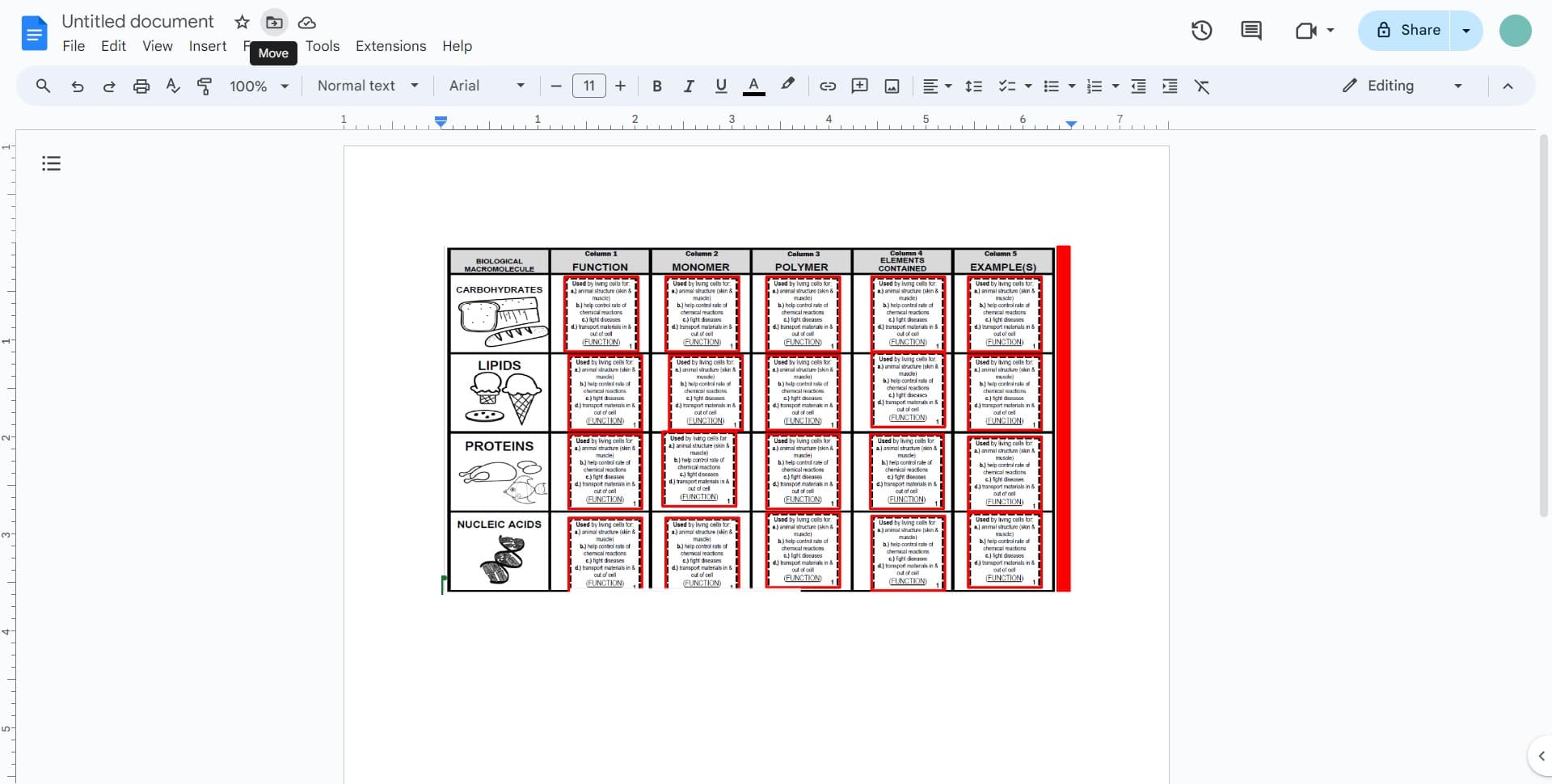Viewport: 1552px width, 784px height.
Task: Open the Insert menu
Action: (x=207, y=46)
